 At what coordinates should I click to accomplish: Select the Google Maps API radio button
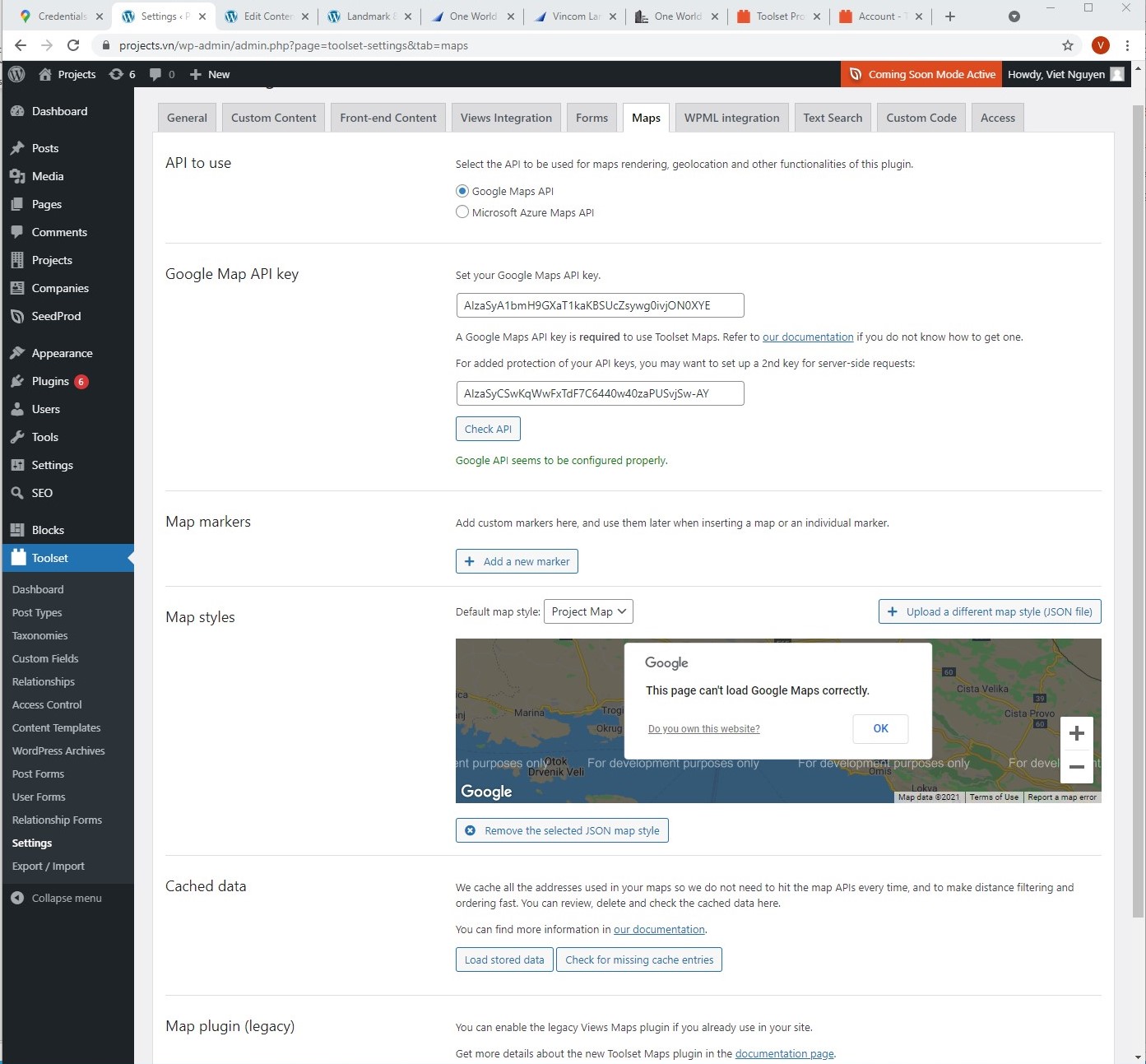pos(462,191)
